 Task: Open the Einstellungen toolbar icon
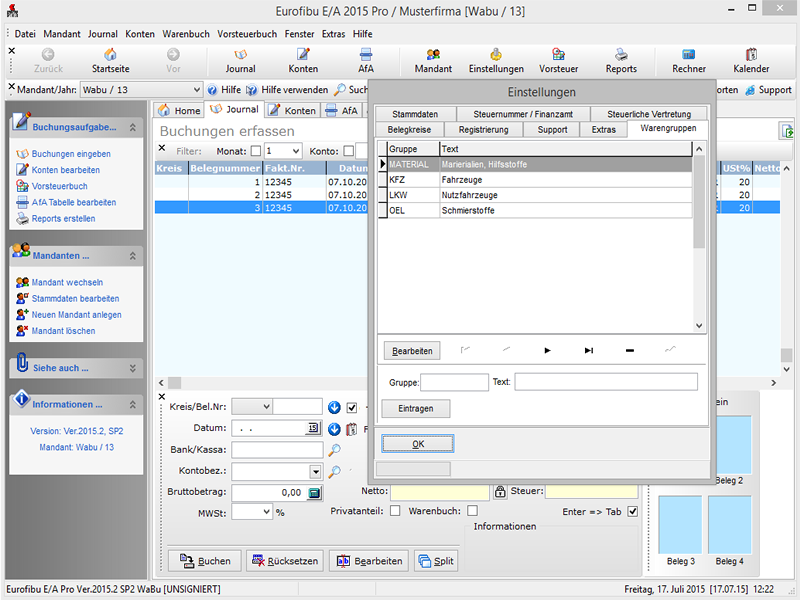point(496,61)
